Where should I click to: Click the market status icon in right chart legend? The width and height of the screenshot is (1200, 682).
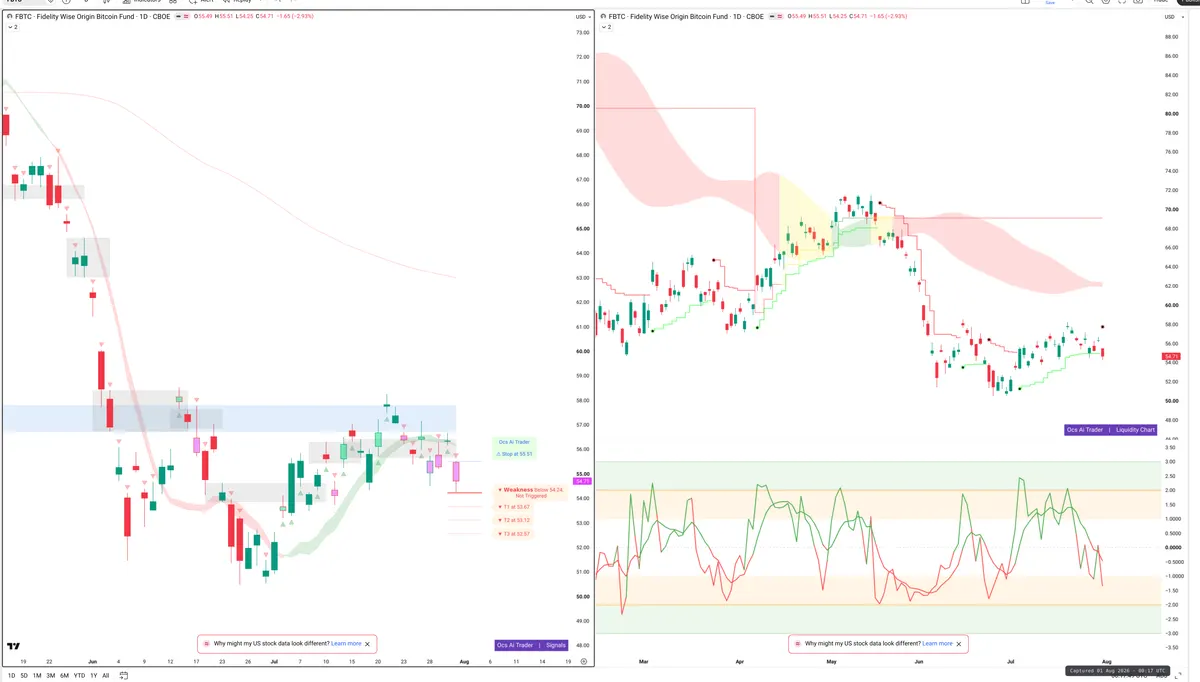point(771,17)
